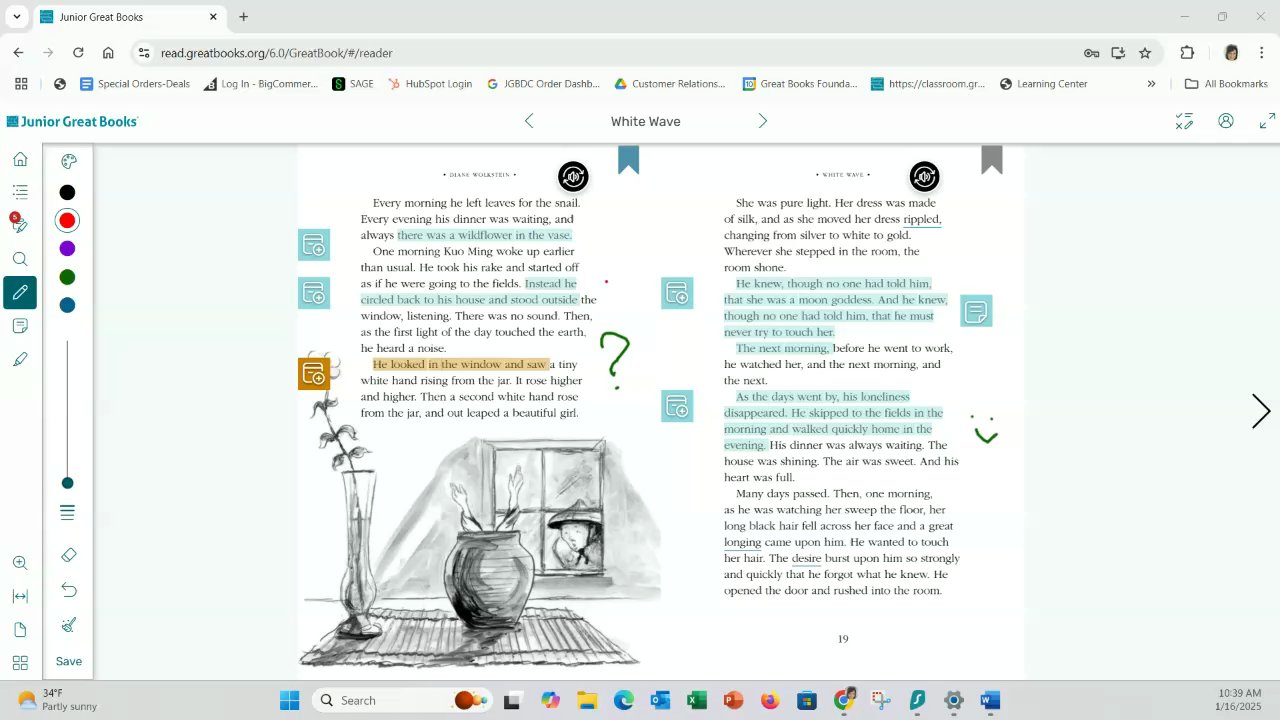Open the activities icon with red badge
This screenshot has height=720, width=1280.
19,224
